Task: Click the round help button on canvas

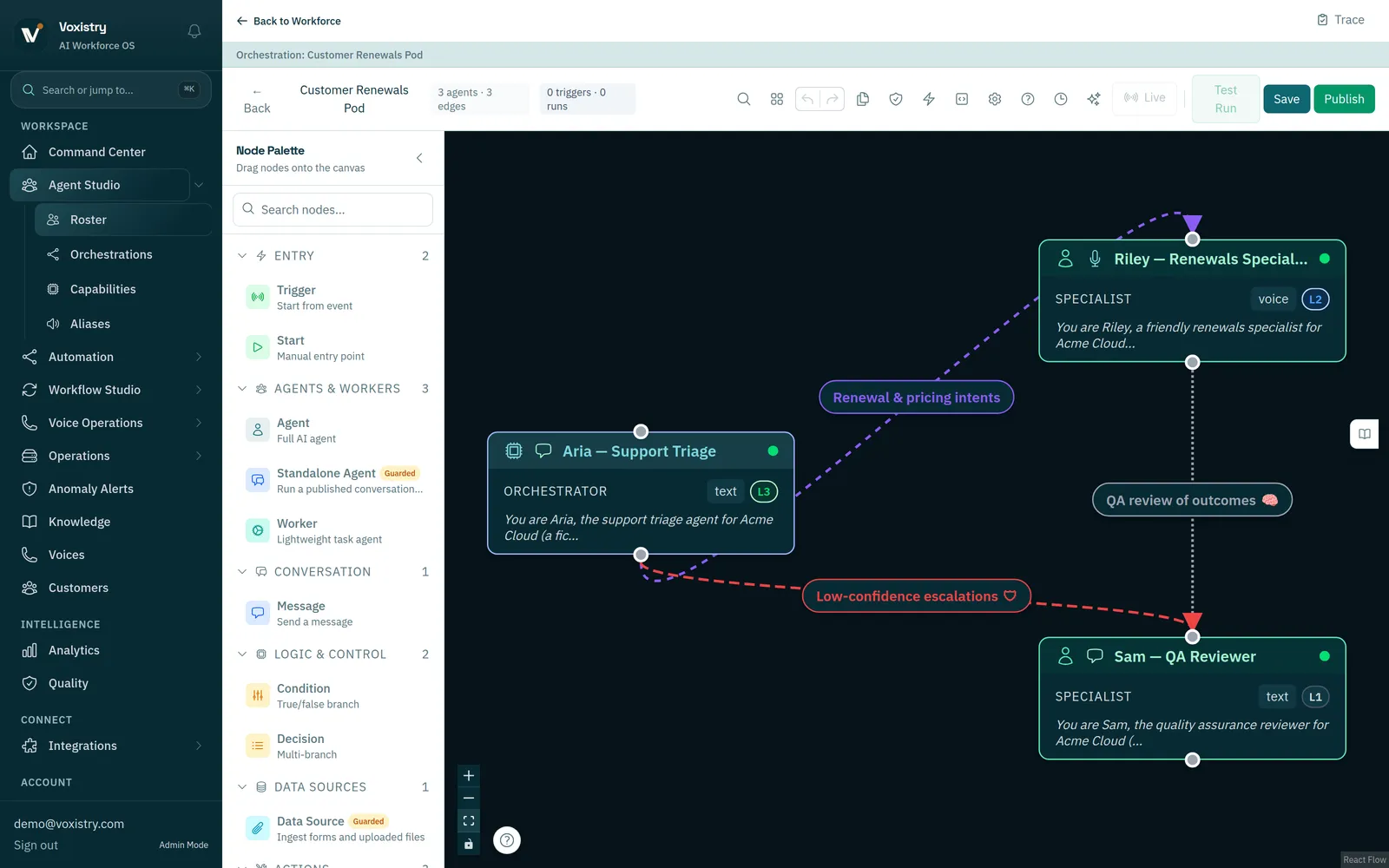Action: point(507,840)
